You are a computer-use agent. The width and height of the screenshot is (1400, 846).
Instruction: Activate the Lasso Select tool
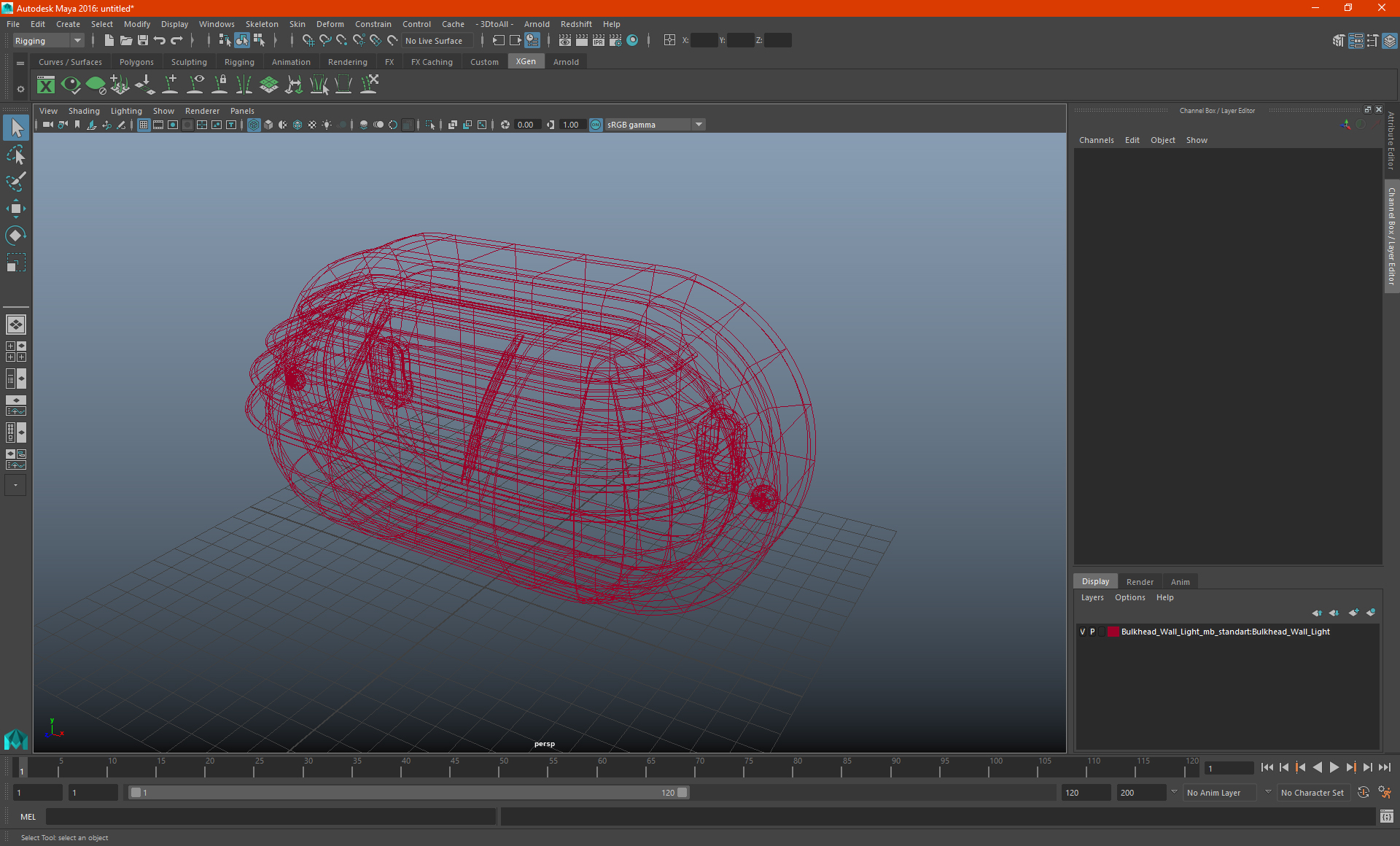16,155
